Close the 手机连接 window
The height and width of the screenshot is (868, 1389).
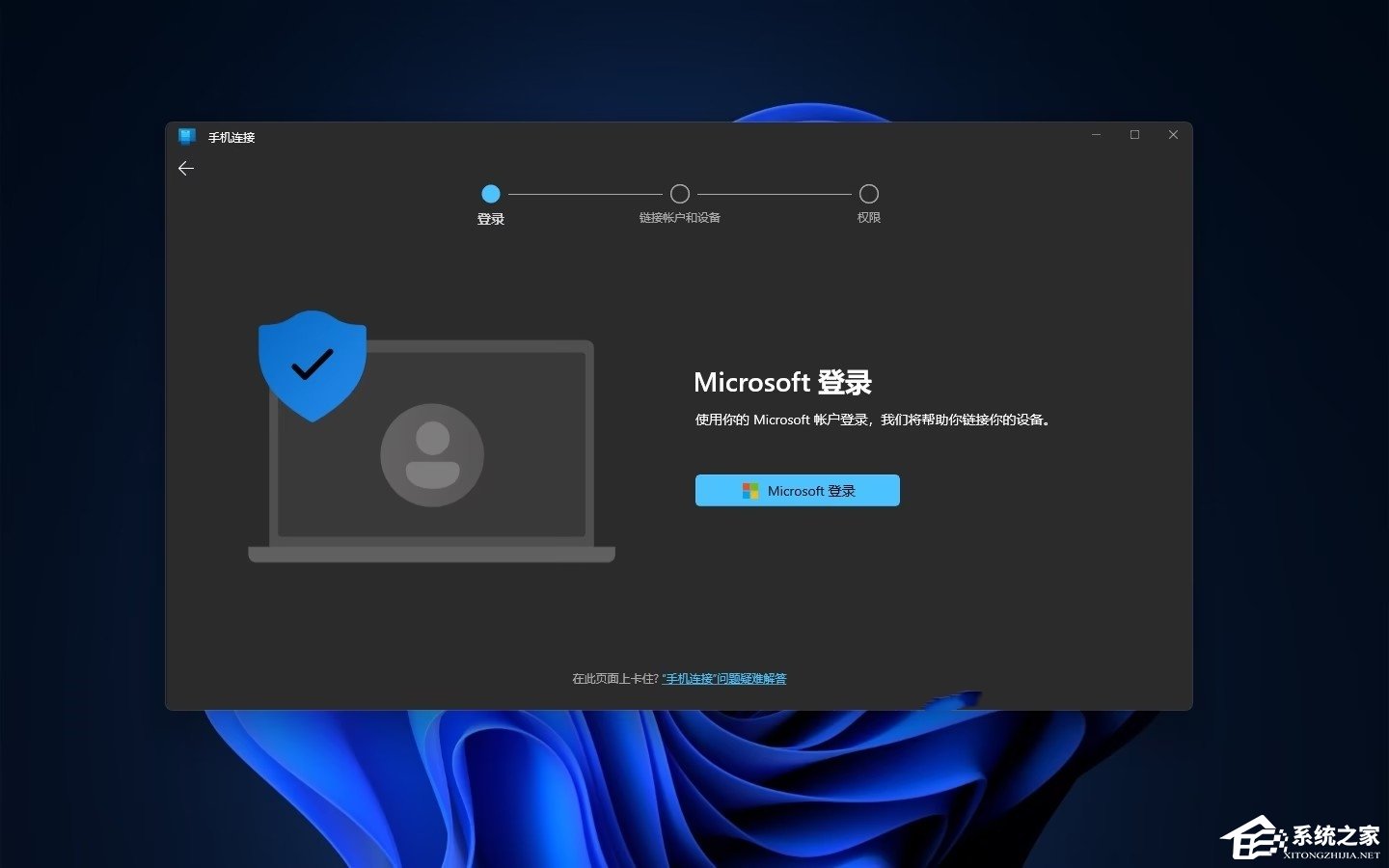pyautogui.click(x=1173, y=135)
